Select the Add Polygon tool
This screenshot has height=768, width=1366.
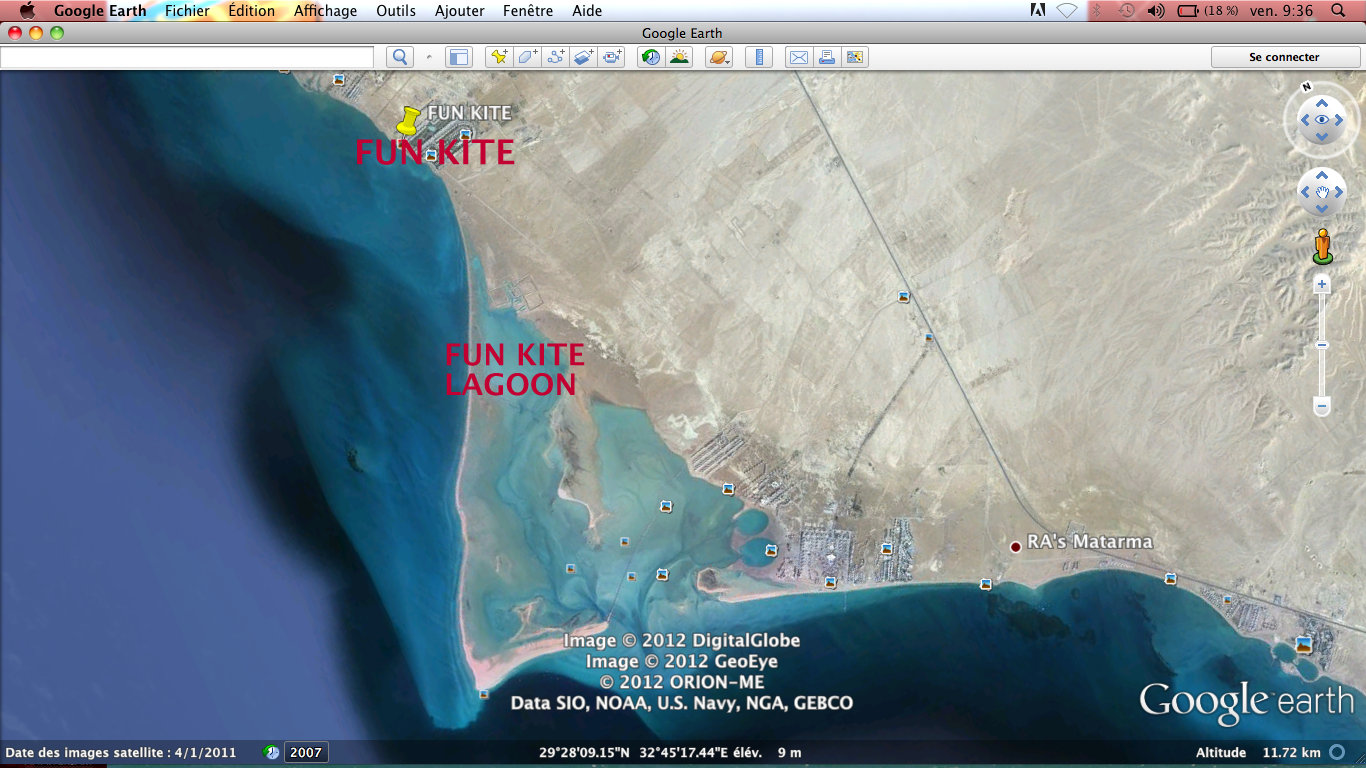point(528,57)
